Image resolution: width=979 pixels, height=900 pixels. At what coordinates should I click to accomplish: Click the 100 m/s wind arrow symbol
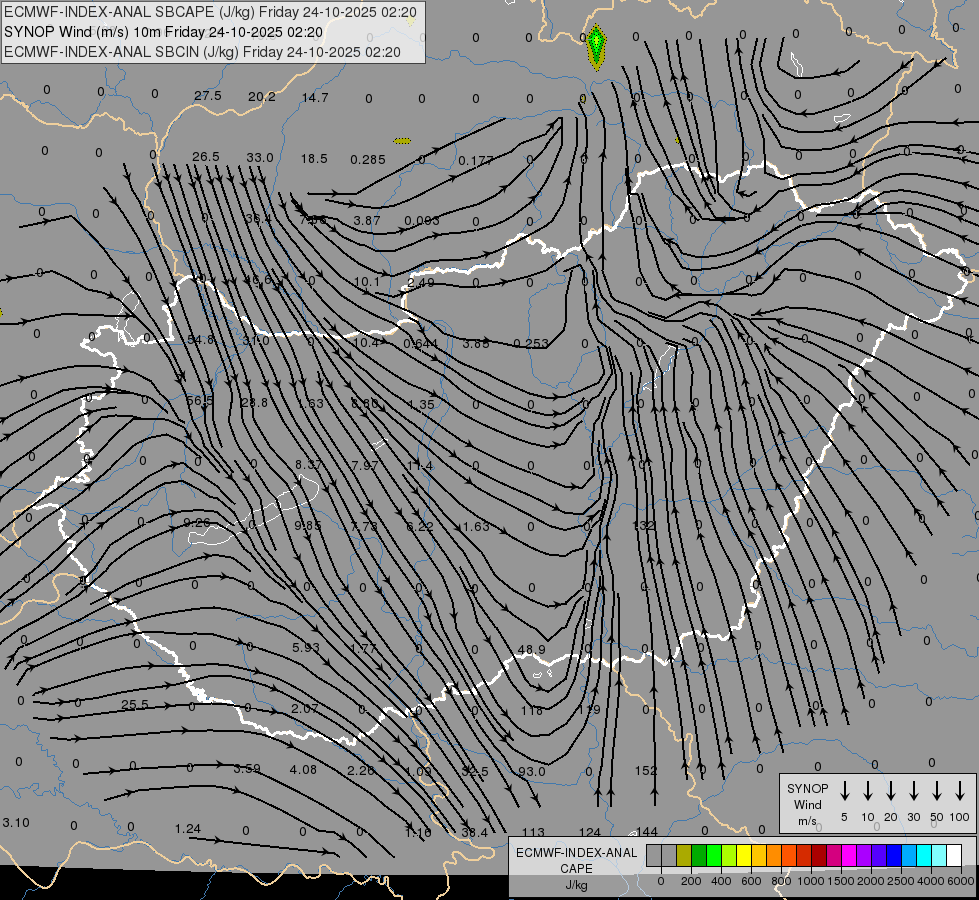pyautogui.click(x=960, y=791)
